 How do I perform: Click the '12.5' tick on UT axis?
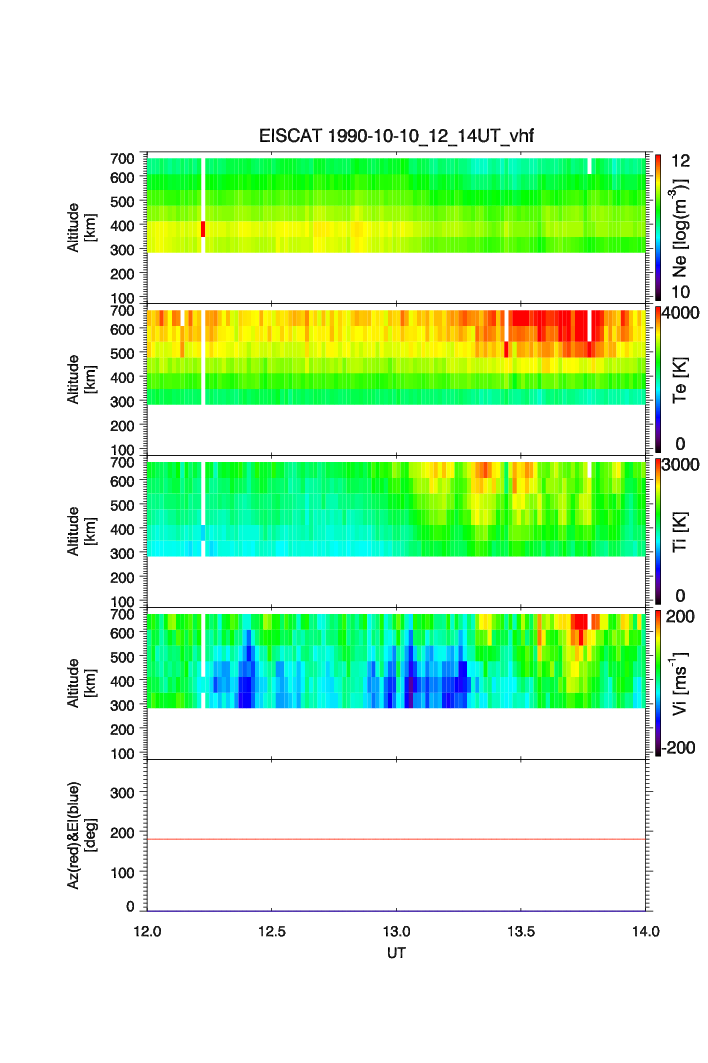coord(271,931)
